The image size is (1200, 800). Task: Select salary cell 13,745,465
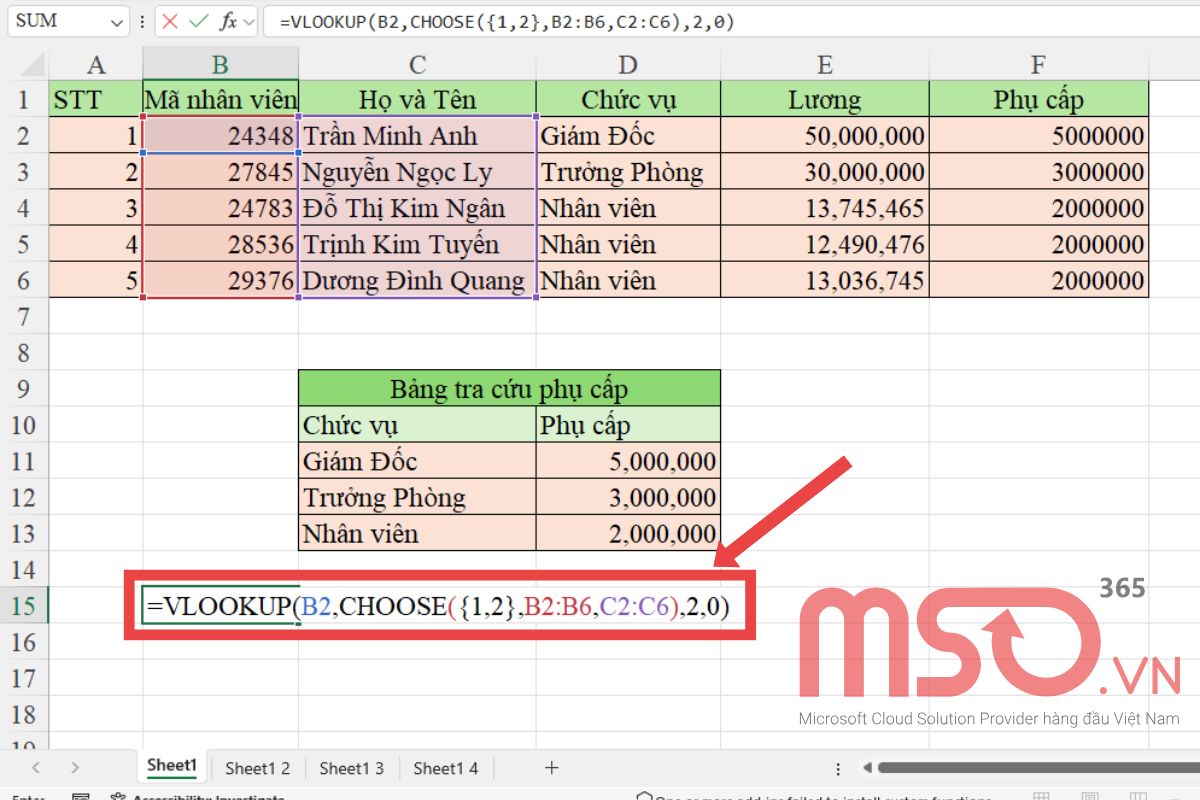click(x=825, y=208)
